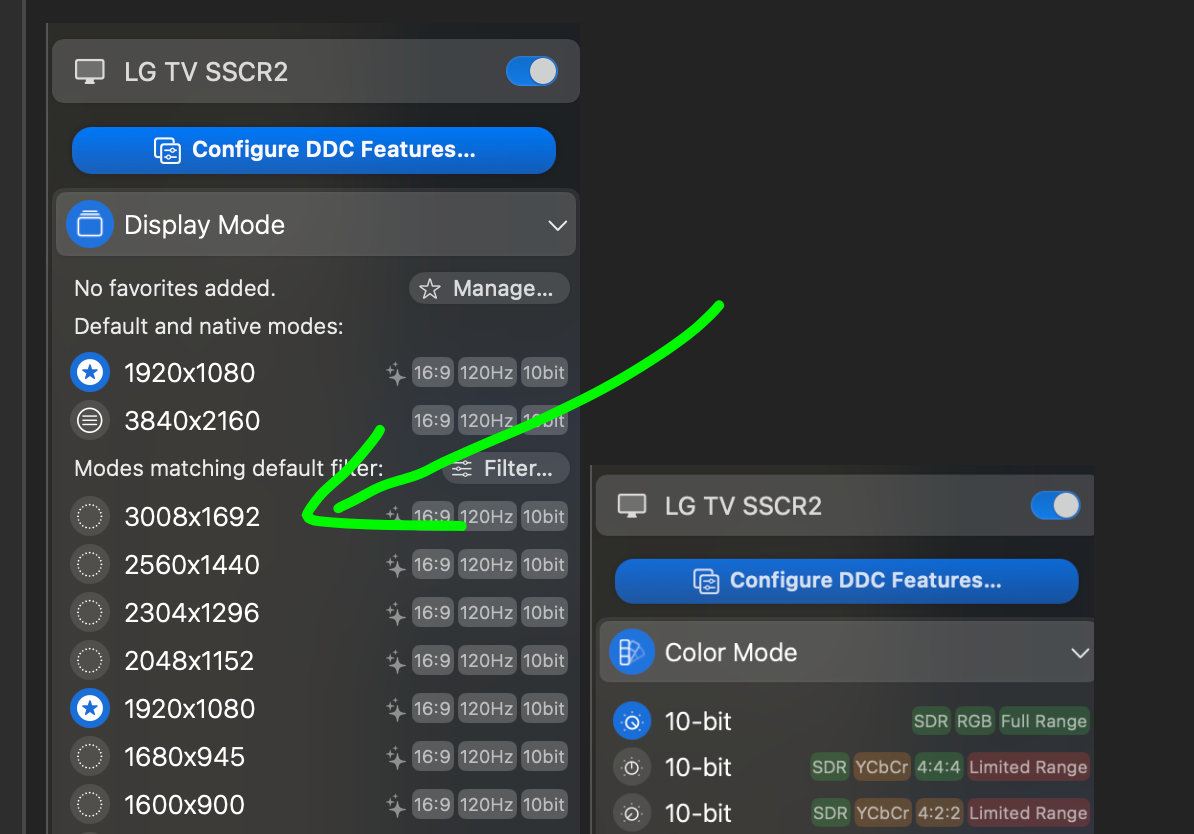Click the Color Mode section icon
1194x834 pixels.
tap(631, 652)
